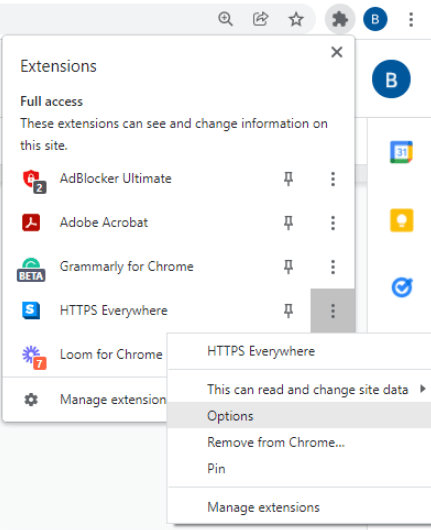Screen dimensions: 431x530
Task: Click the Extensions puzzle piece icon
Action: tap(340, 19)
